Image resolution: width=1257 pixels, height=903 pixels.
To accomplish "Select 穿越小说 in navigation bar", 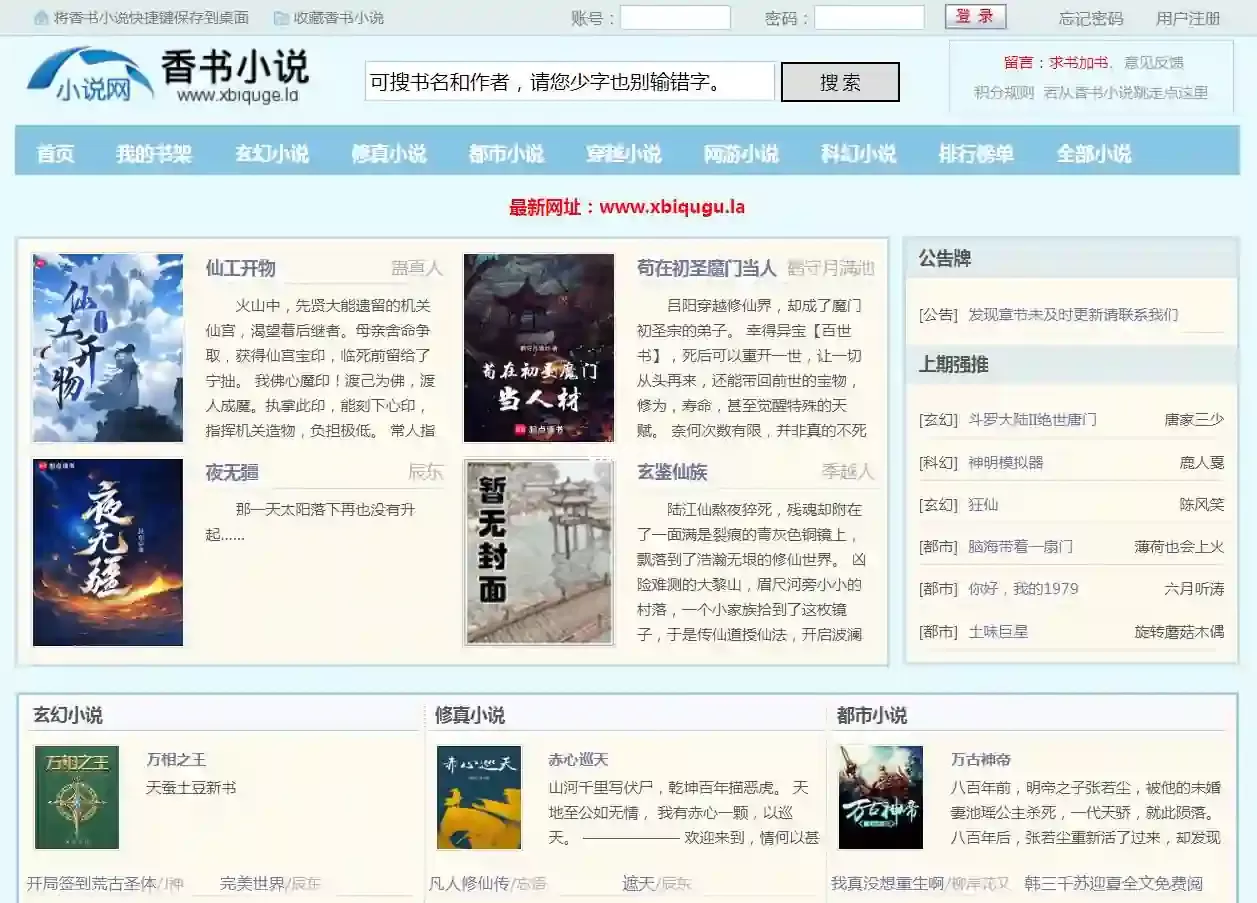I will (624, 154).
